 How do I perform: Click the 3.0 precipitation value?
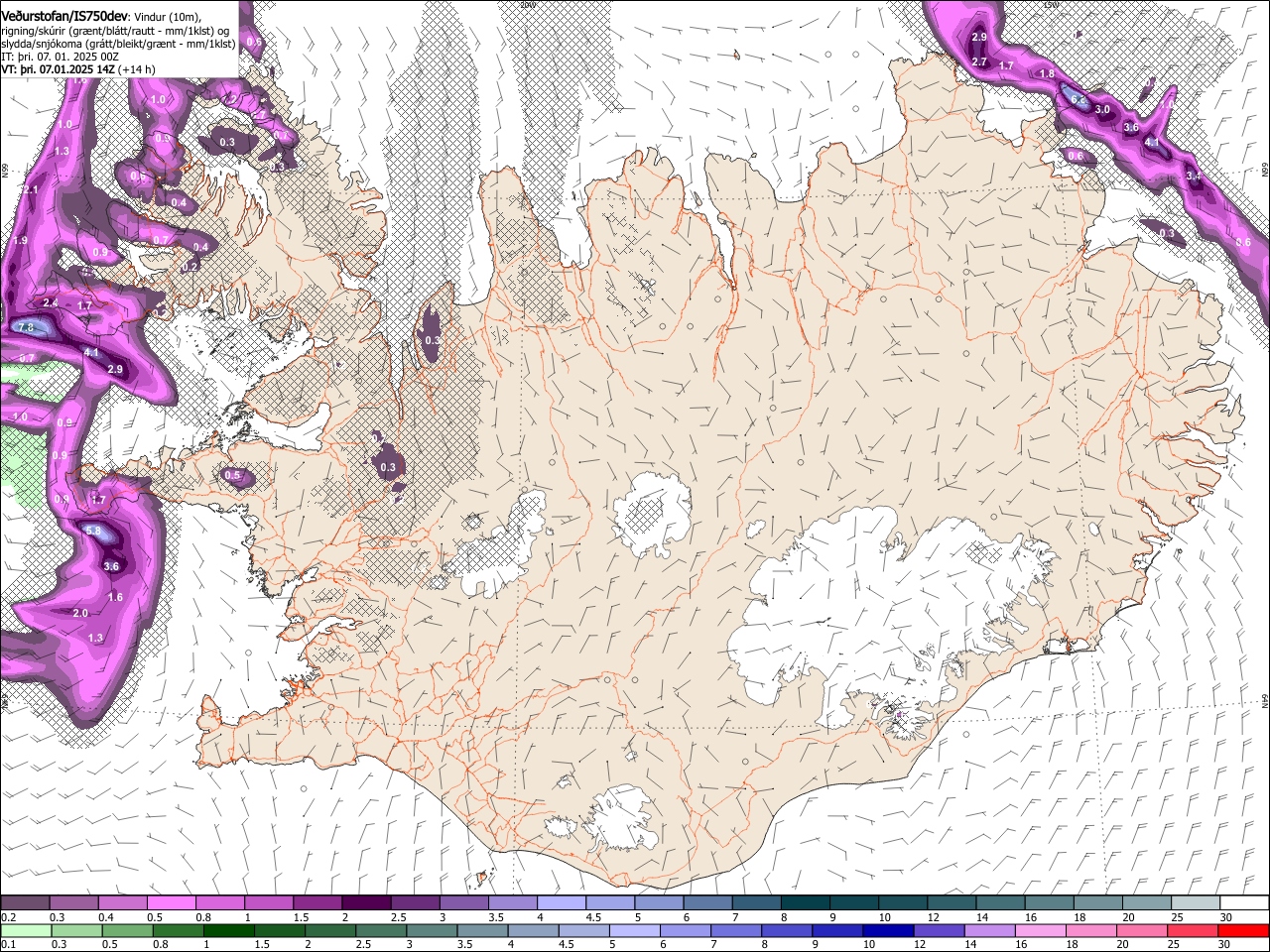pos(1101,109)
